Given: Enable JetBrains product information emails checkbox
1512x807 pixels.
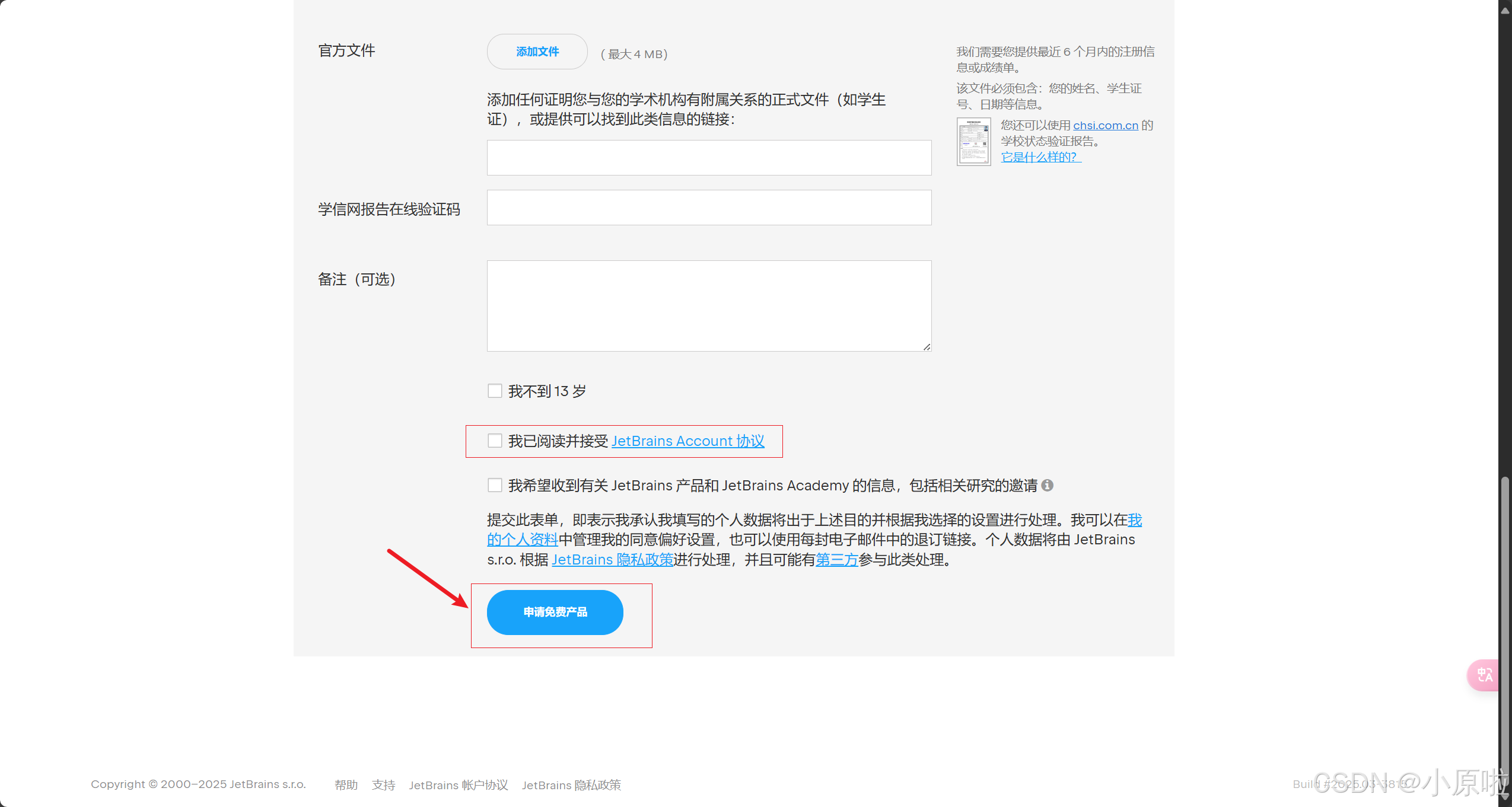Looking at the screenshot, I should (495, 485).
